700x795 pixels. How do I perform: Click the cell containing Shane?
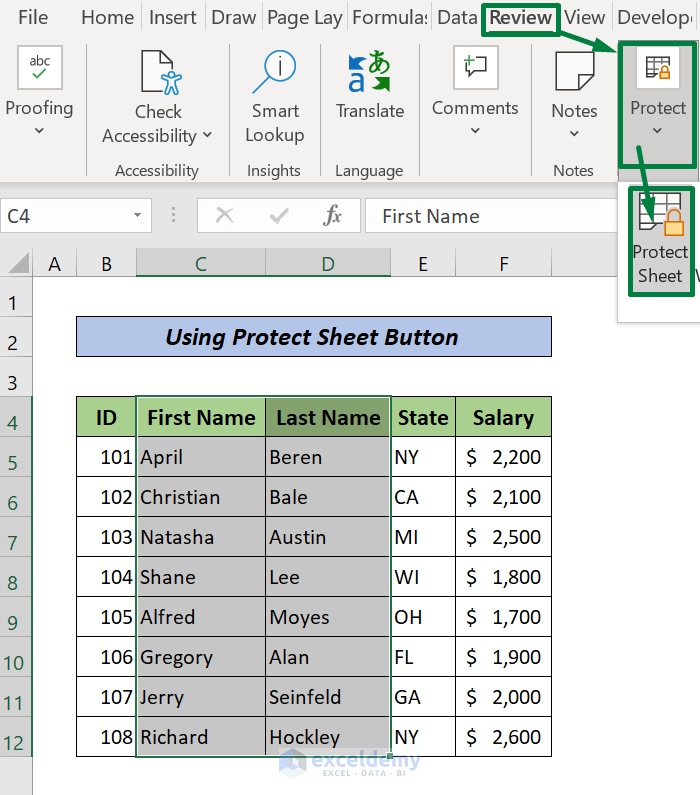point(201,577)
